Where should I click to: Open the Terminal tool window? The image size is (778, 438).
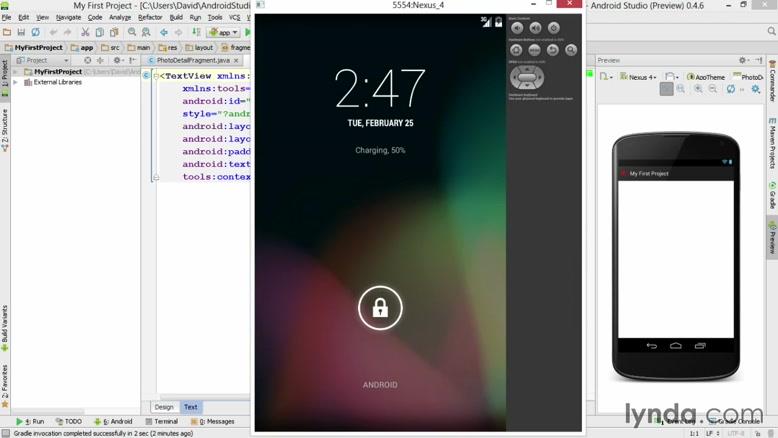(x=162, y=422)
